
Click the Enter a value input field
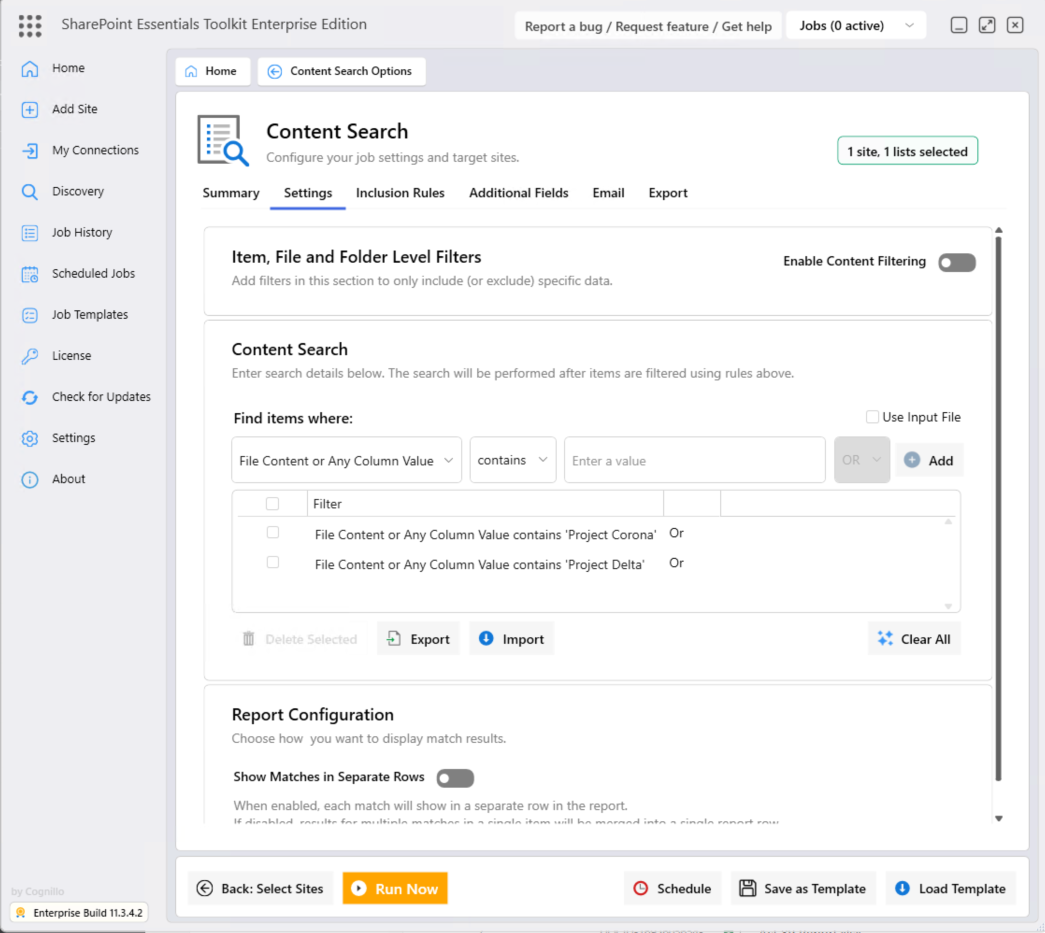click(x=695, y=461)
